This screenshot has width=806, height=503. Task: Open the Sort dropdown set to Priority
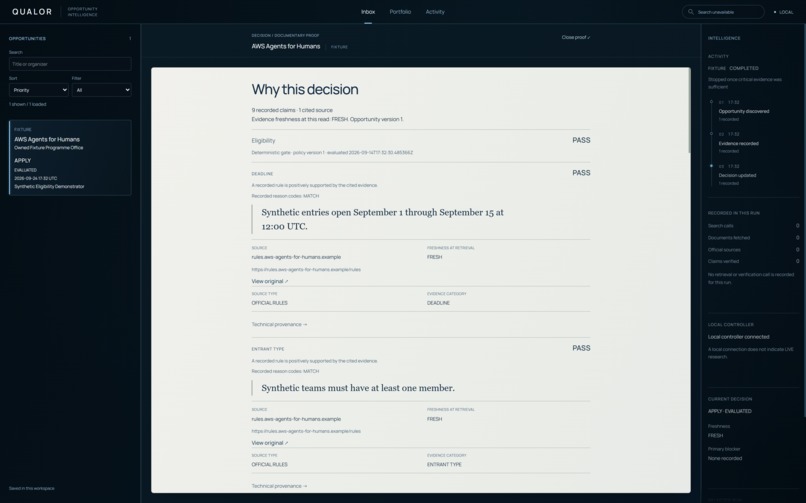click(x=39, y=90)
